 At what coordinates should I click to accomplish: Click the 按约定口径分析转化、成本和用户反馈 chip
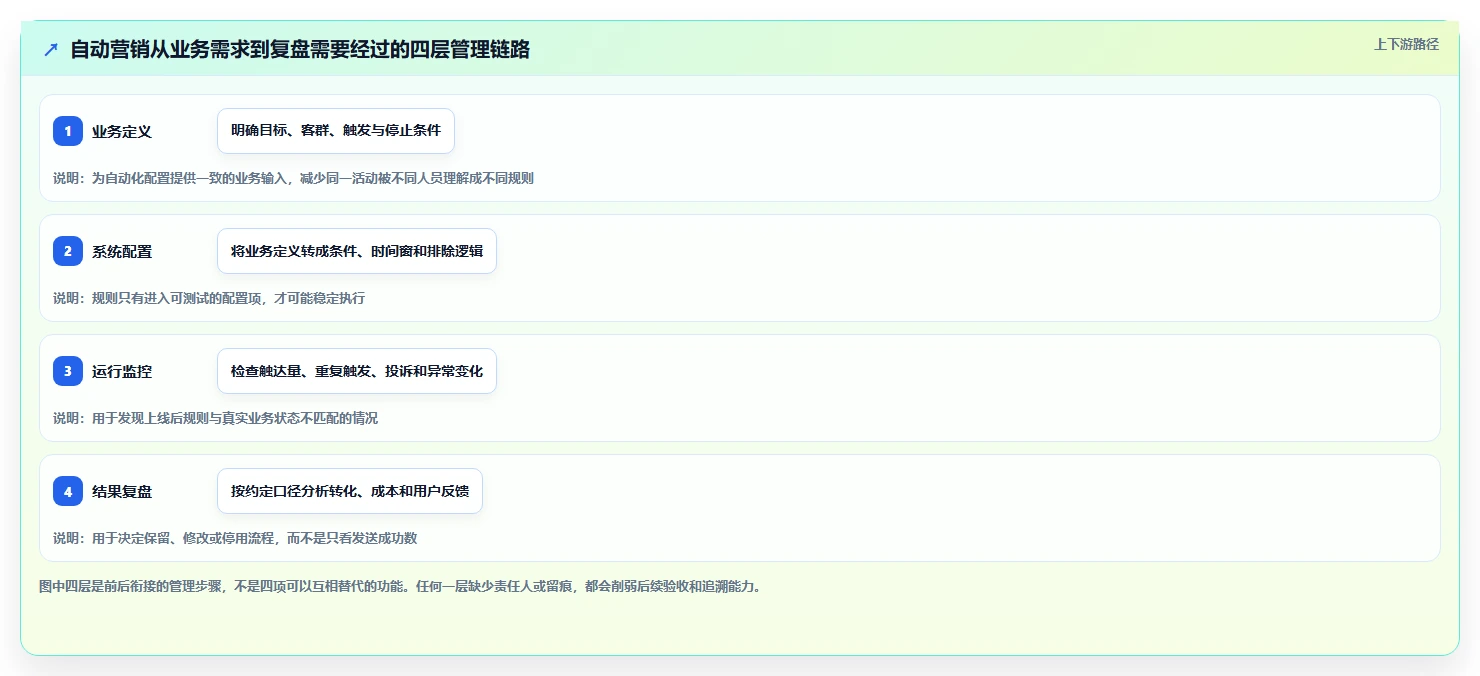click(x=350, y=491)
